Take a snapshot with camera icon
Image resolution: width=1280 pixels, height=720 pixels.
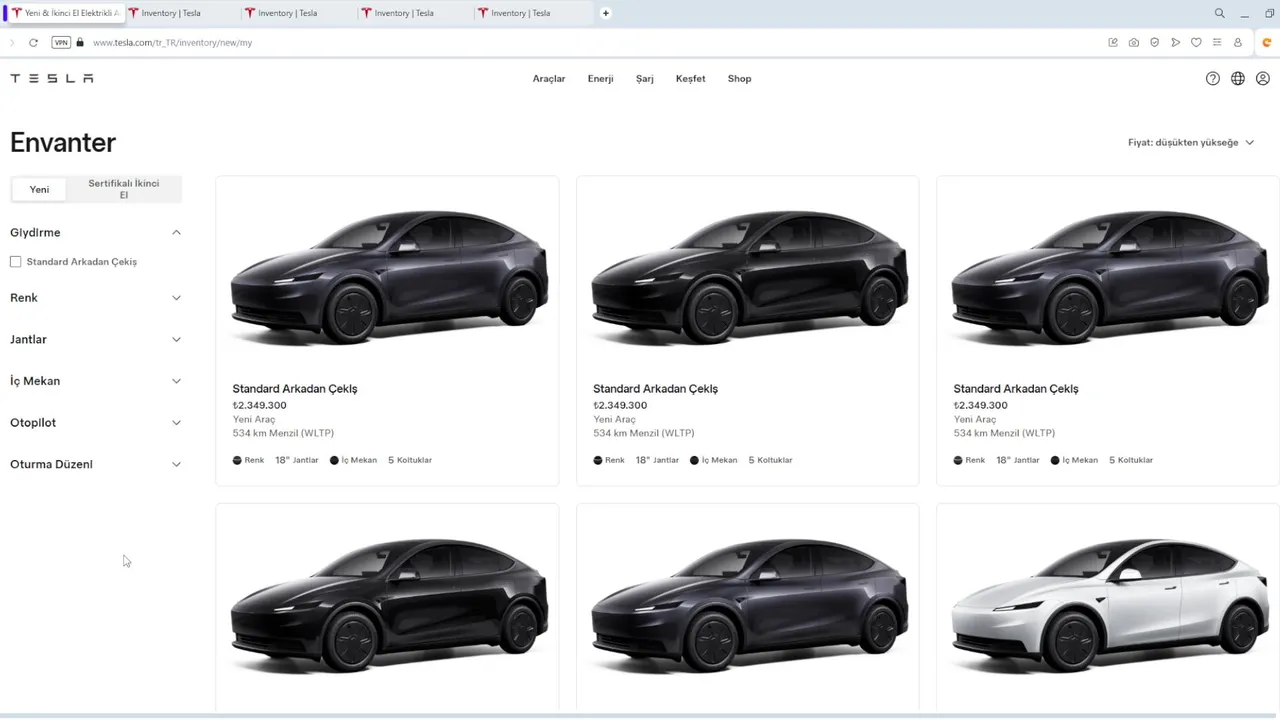[1134, 42]
